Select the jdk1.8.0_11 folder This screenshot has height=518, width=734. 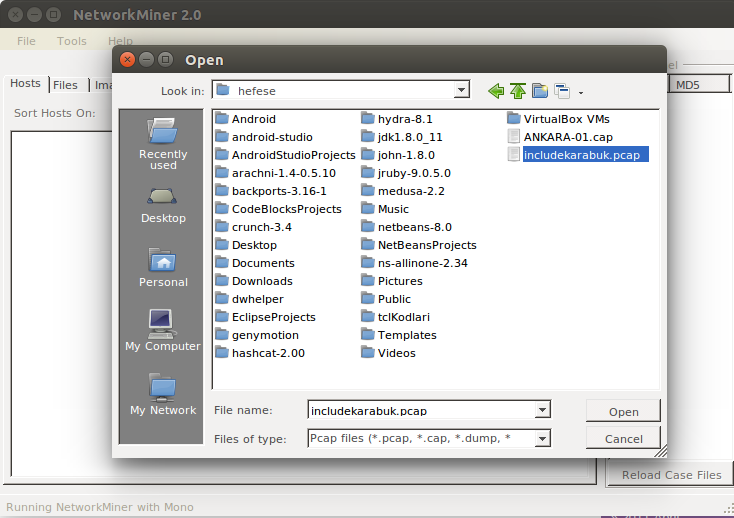402,137
